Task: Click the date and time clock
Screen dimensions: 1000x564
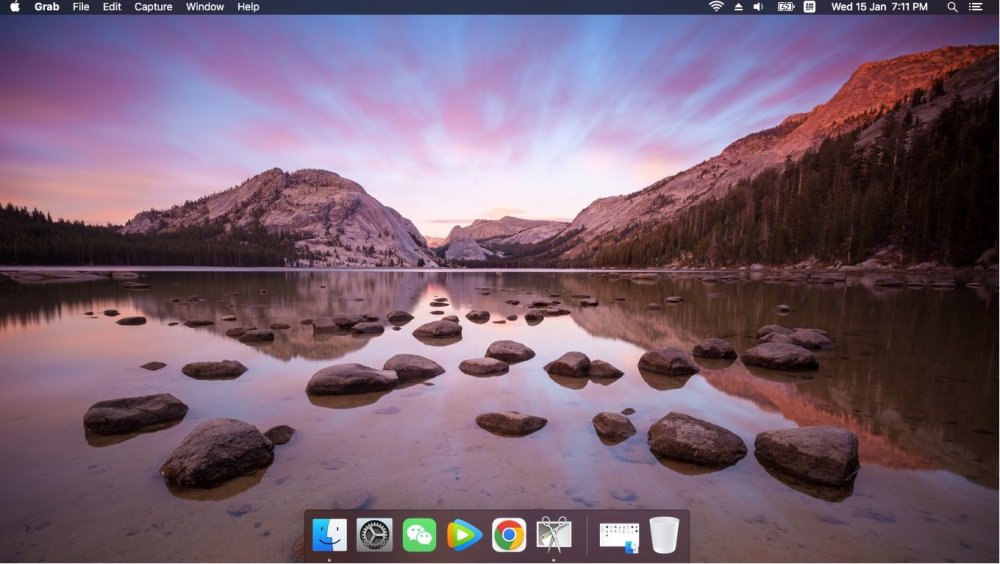Action: pyautogui.click(x=879, y=6)
